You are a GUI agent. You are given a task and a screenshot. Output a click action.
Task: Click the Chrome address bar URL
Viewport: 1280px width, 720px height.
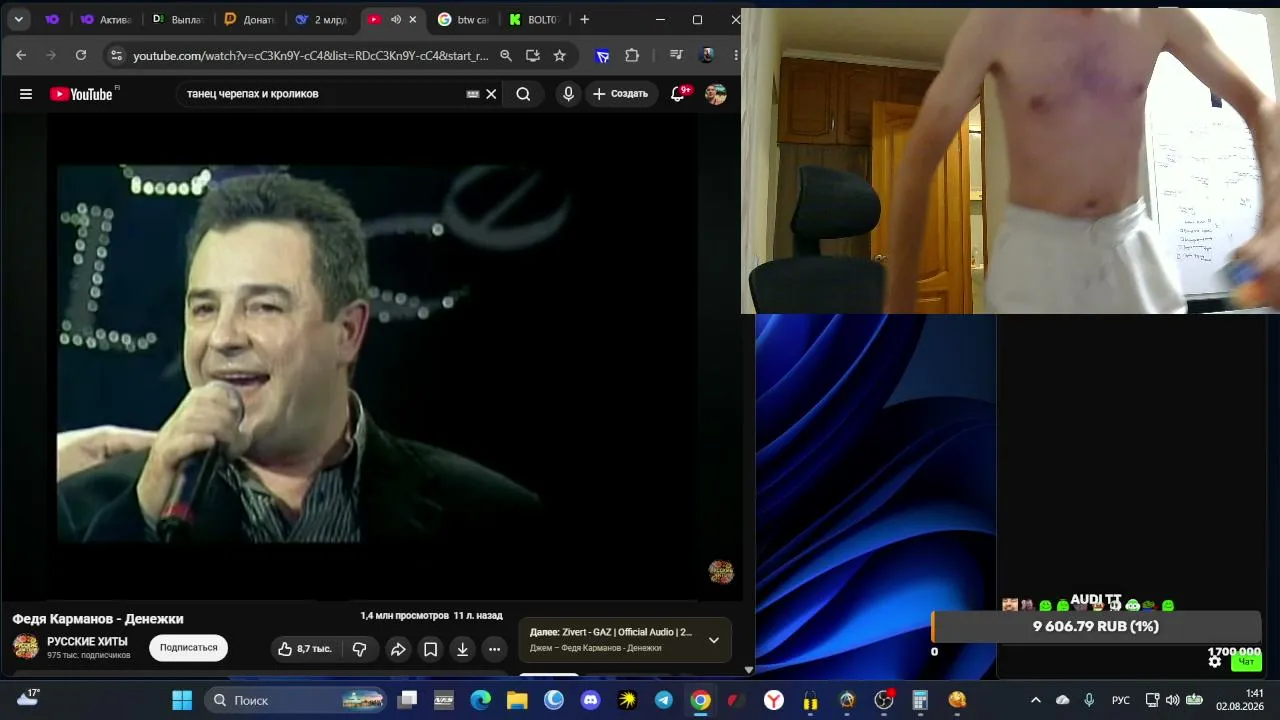coord(311,56)
